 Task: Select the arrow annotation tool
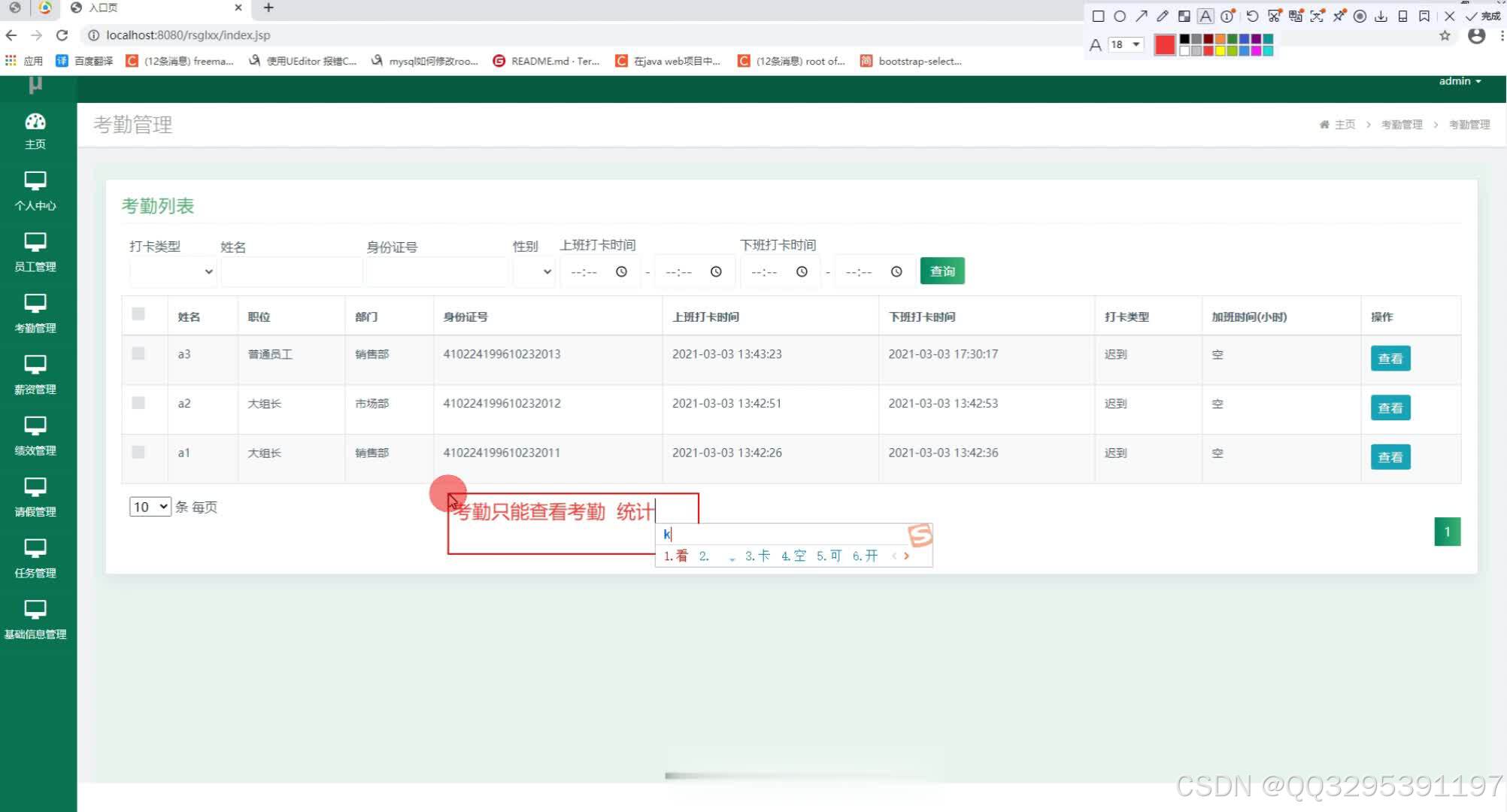pyautogui.click(x=1142, y=17)
